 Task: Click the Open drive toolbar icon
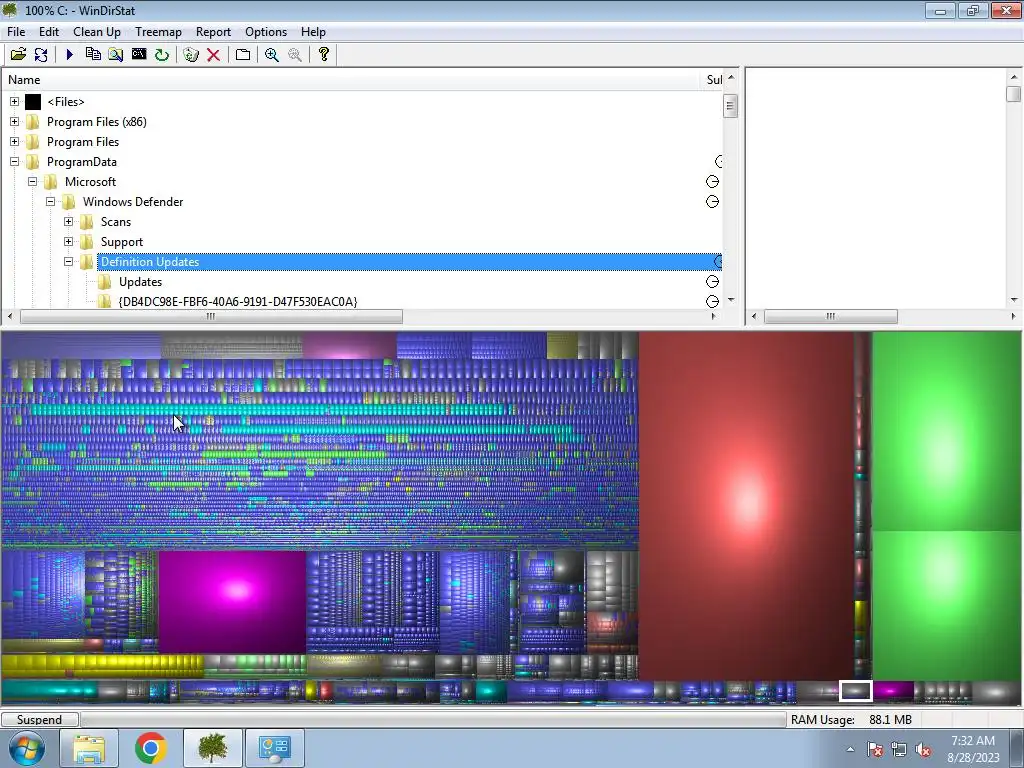[x=18, y=54]
